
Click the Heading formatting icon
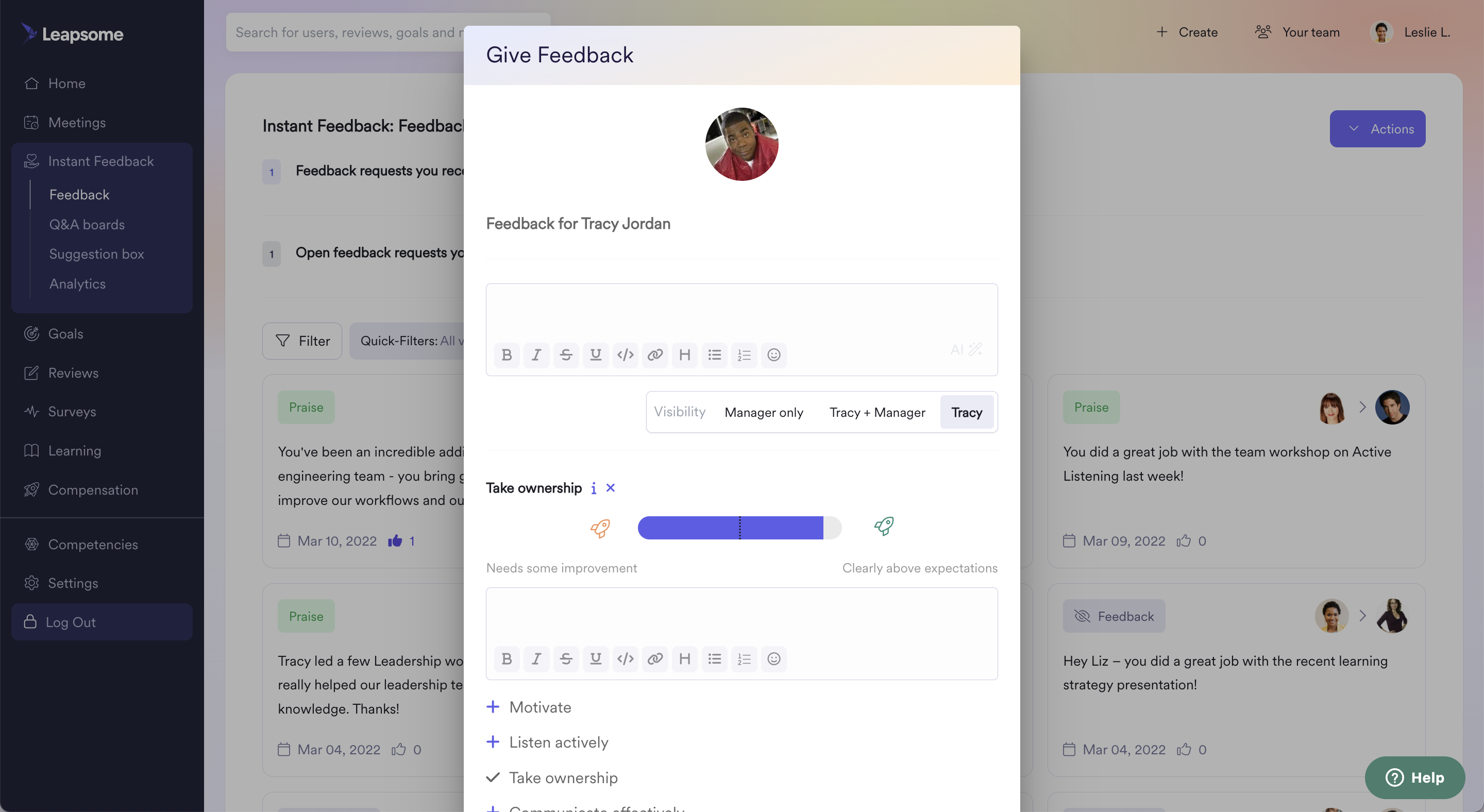tap(684, 355)
